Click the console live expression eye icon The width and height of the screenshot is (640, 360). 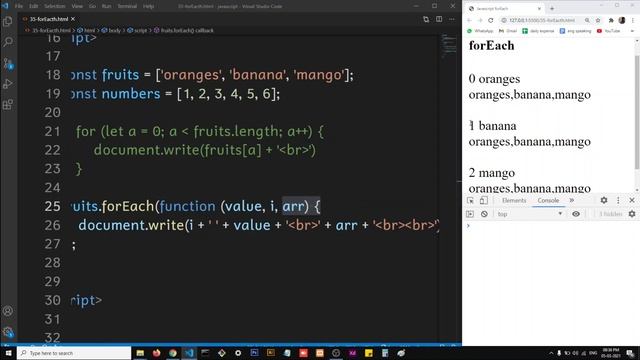tap(576, 214)
